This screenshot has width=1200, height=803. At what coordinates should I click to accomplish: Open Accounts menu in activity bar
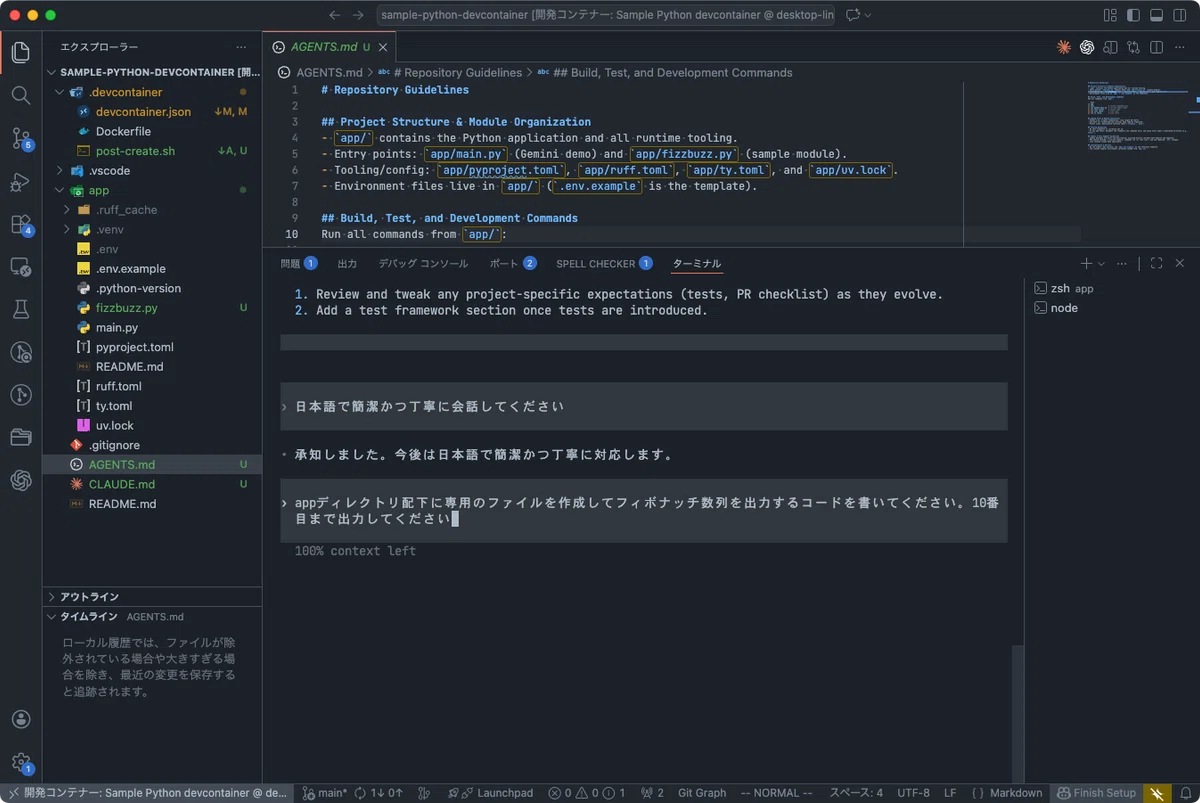21,719
